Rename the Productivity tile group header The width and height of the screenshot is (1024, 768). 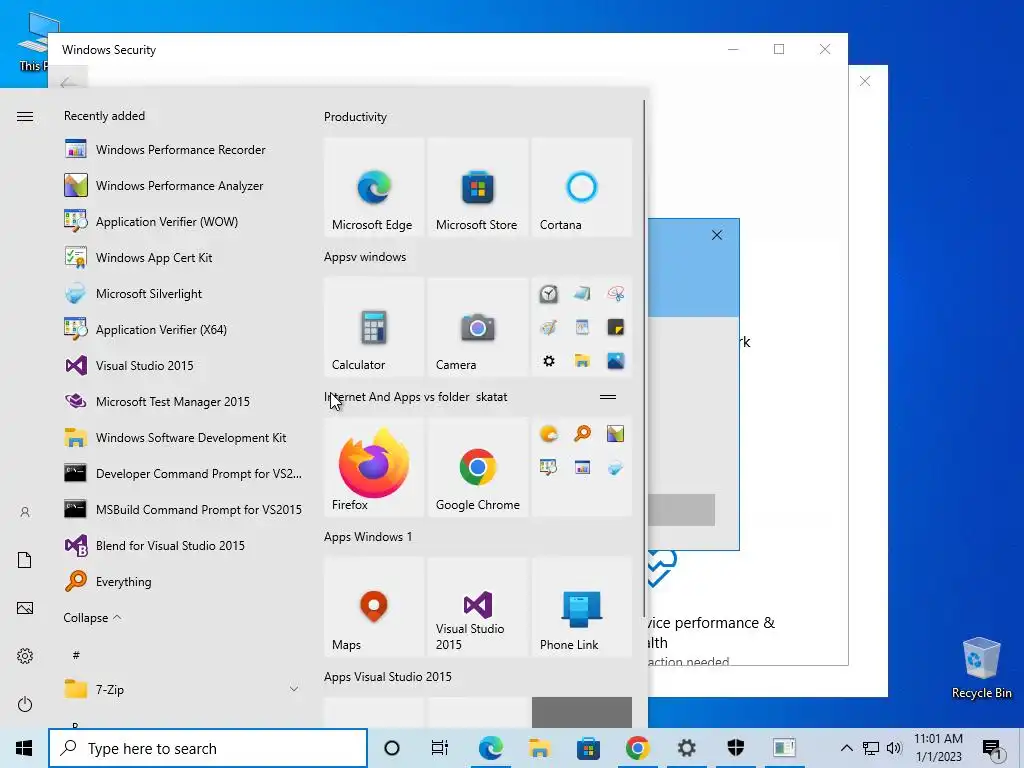coord(355,117)
